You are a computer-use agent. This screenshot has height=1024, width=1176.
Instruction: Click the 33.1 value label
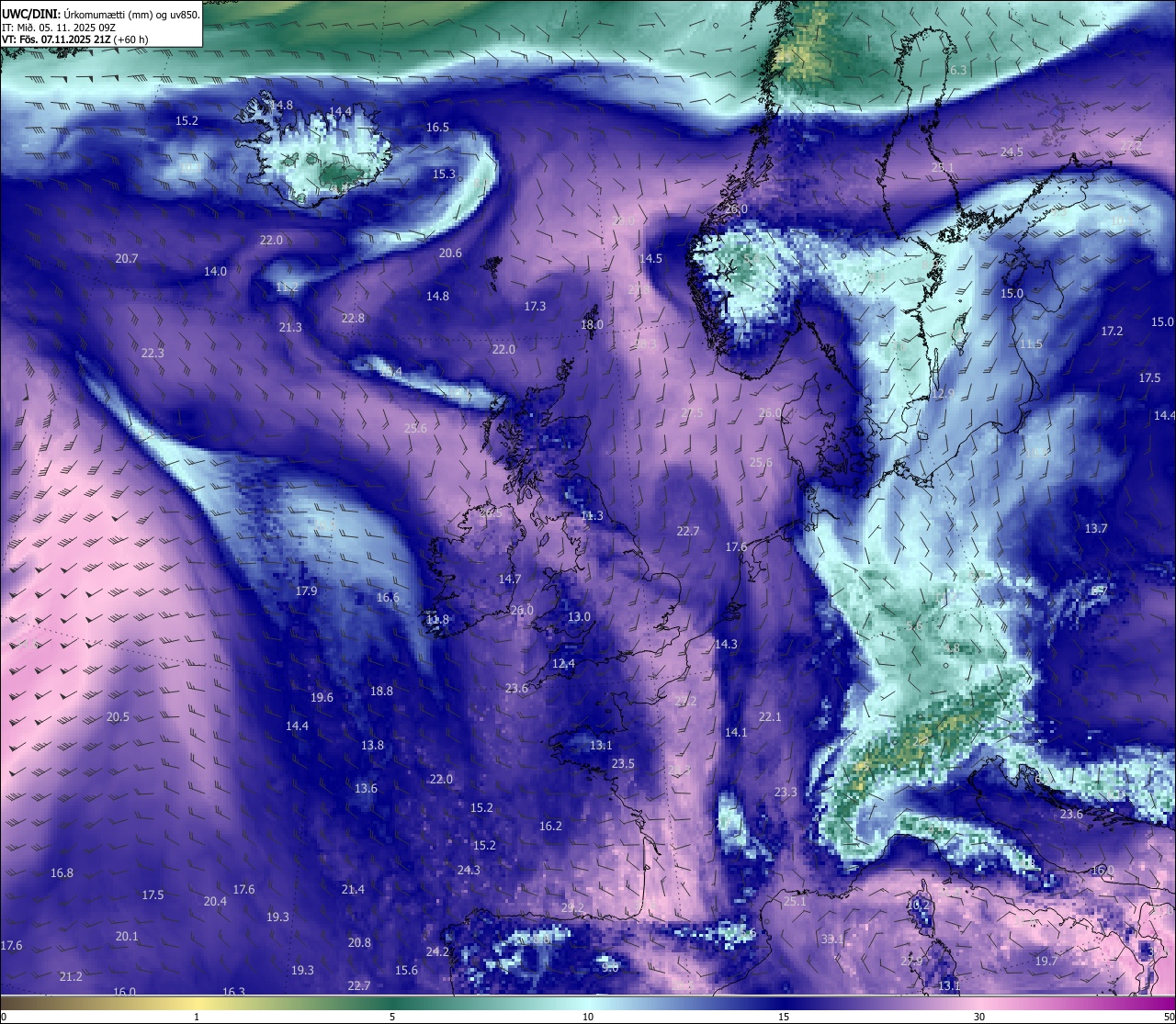(x=832, y=940)
